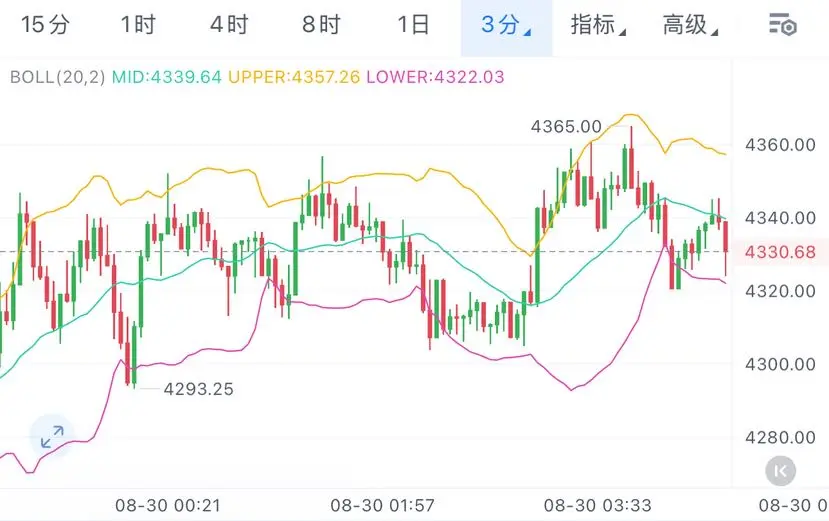Switch to the 15分 timeframe
Viewport: 829px width, 521px height.
tap(45, 25)
